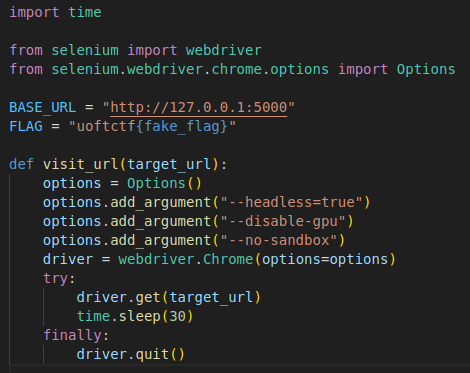This screenshot has width=470, height=373.
Task: Open the http://127.0.0.1:5000 link
Action: coord(199,107)
